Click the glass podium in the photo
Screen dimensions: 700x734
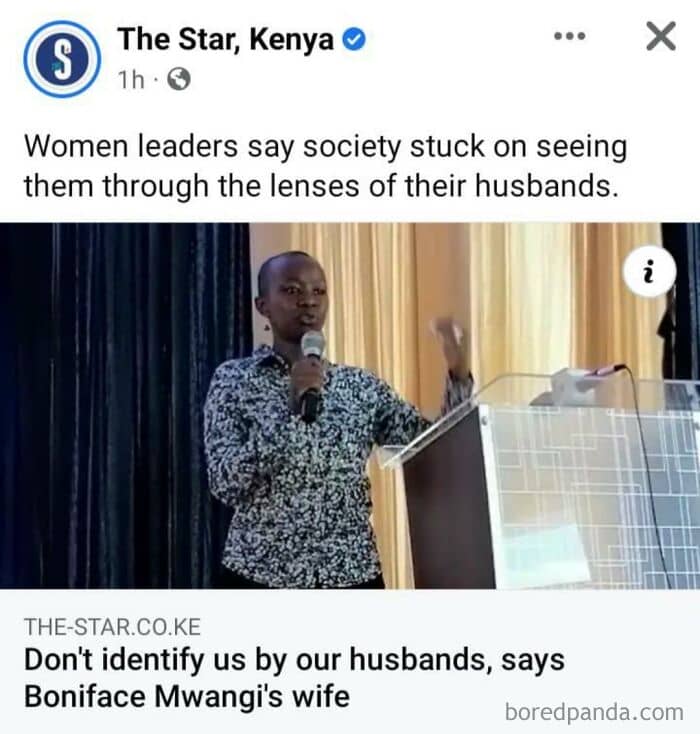tap(538, 482)
